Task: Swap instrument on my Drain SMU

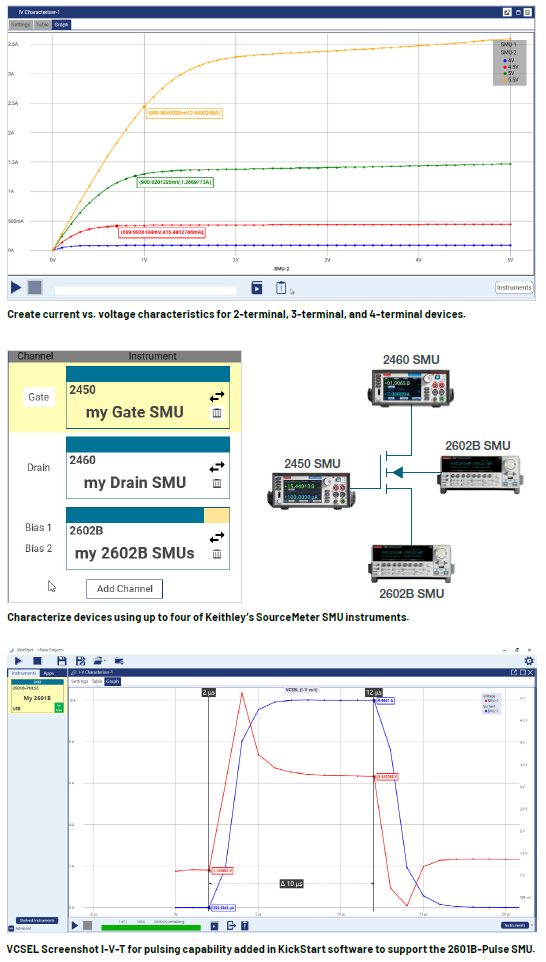Action: pyautogui.click(x=217, y=468)
